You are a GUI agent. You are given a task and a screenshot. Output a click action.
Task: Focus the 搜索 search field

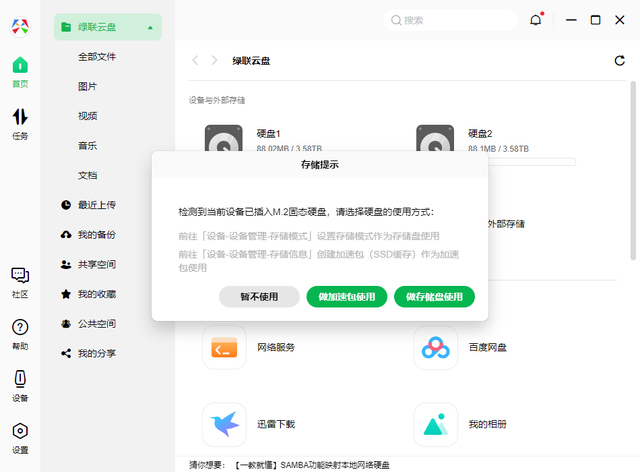pyautogui.click(x=450, y=20)
